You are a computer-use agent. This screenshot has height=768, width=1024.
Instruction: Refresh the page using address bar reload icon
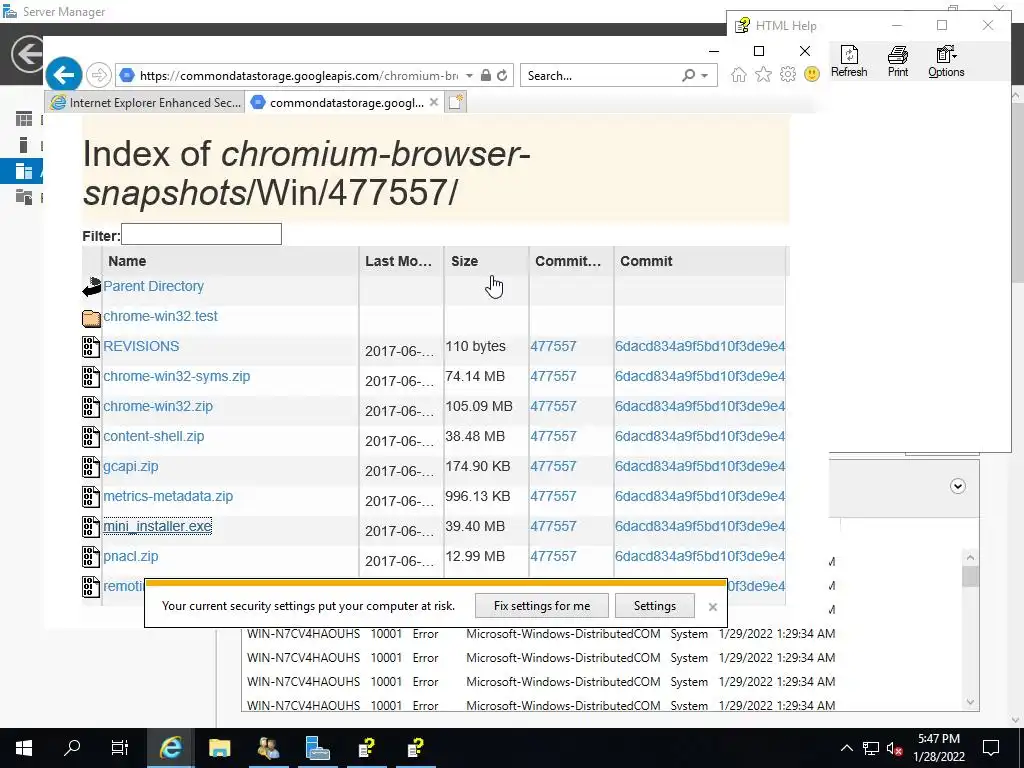tap(502, 76)
